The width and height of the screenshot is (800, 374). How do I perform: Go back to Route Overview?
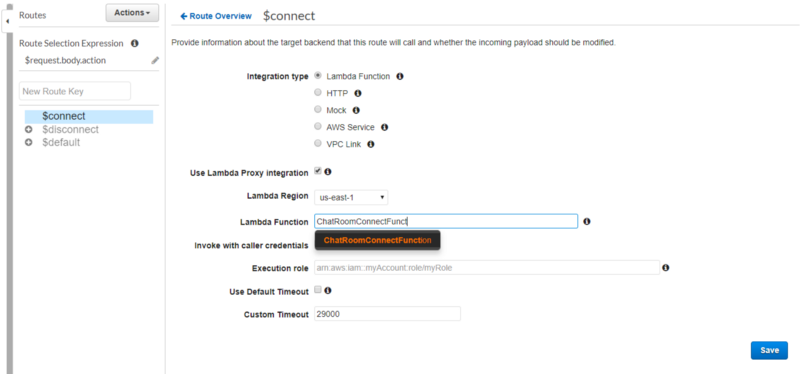(x=216, y=16)
